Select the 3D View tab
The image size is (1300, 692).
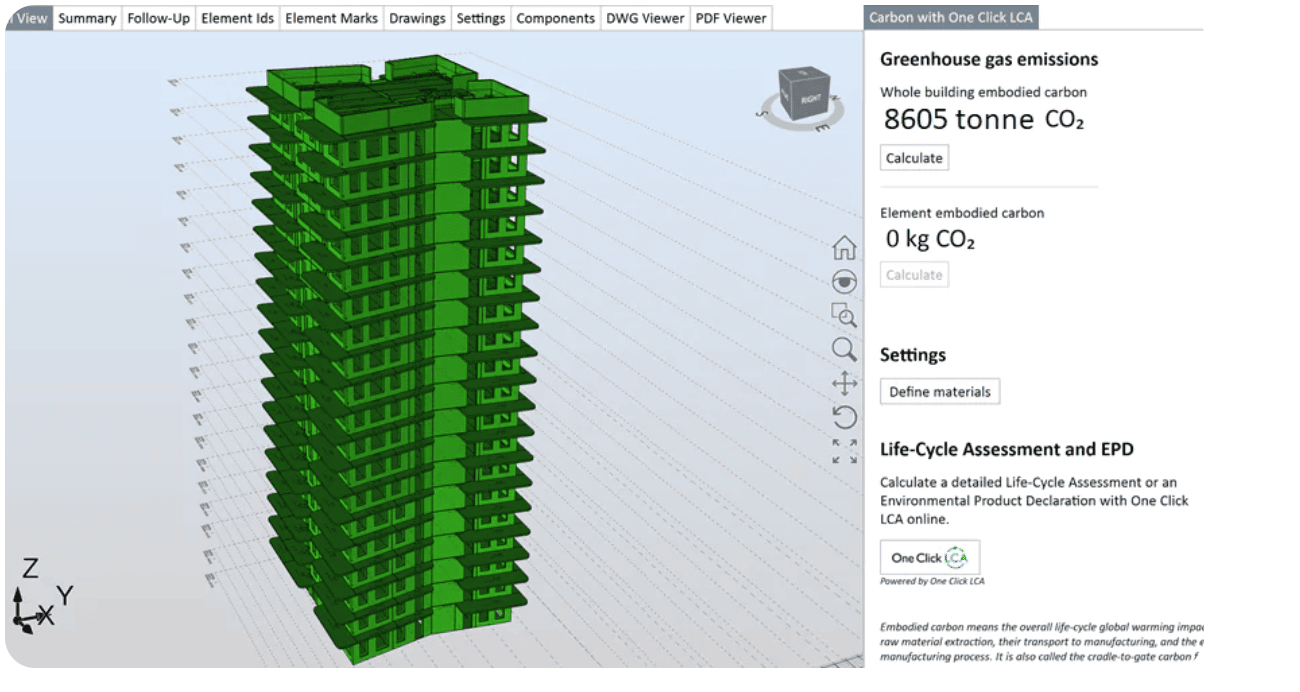click(28, 18)
